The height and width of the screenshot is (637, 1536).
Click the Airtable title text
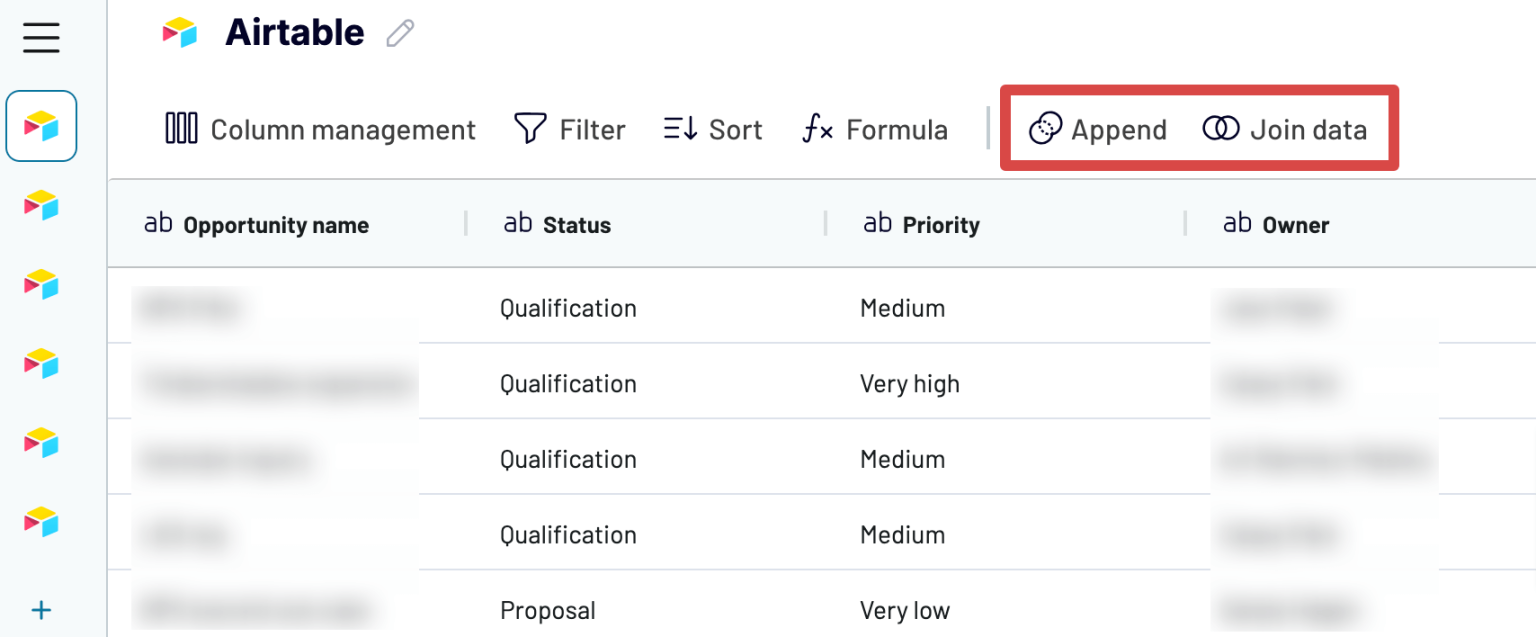click(x=294, y=32)
